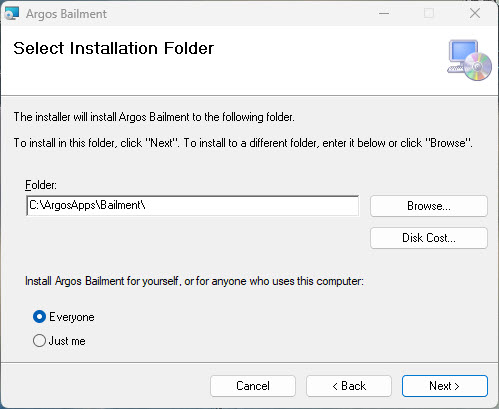Click the Argos Bailment window title text
This screenshot has width=499, height=409.
(x=66, y=14)
